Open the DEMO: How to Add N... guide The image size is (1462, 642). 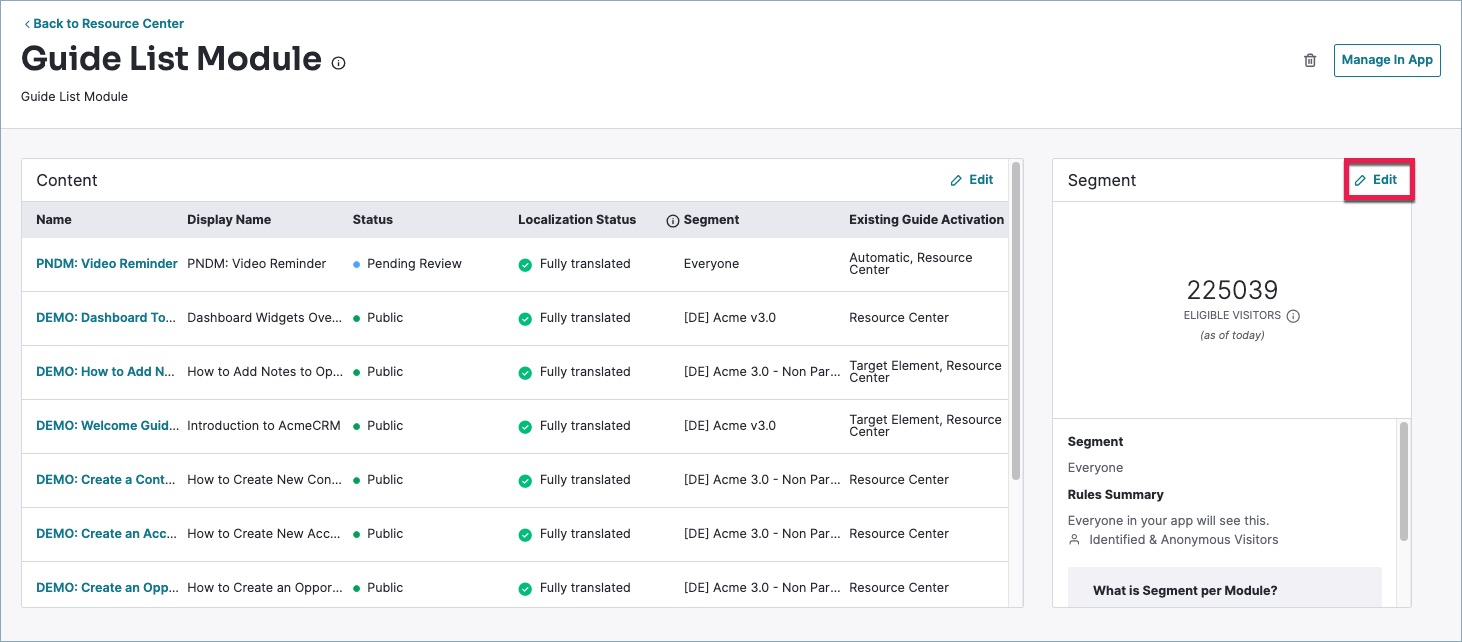tap(107, 372)
